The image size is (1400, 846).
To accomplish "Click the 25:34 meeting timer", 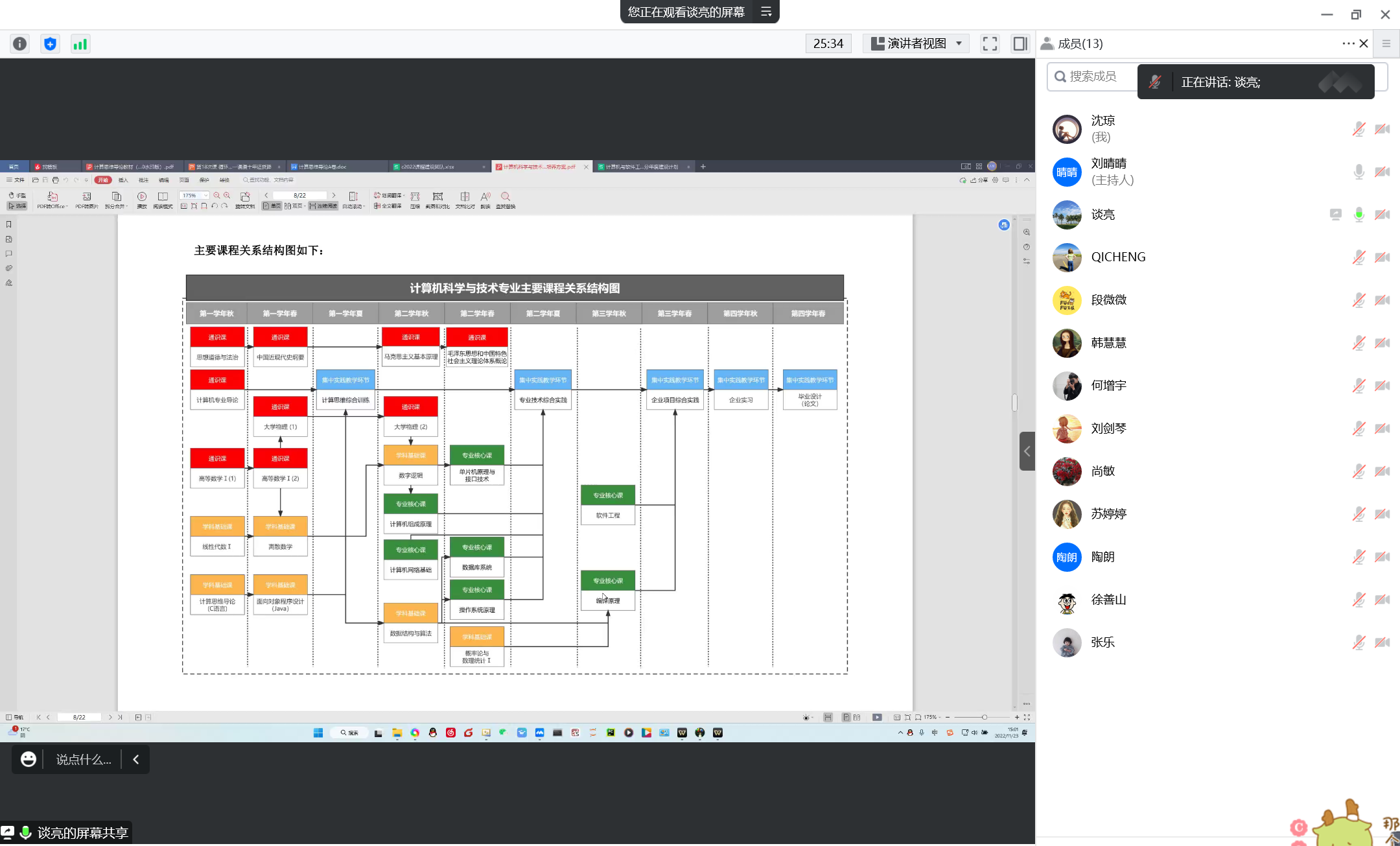I will 828,43.
